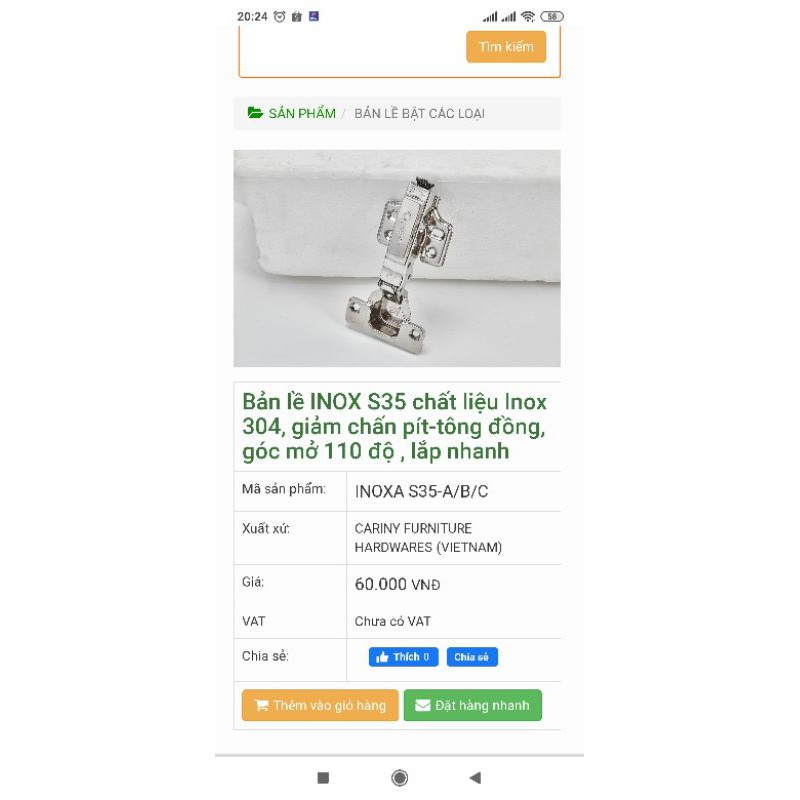Screen dimensions: 800x800
Task: Order using Đặt hàng nhanh button
Action: click(x=472, y=705)
